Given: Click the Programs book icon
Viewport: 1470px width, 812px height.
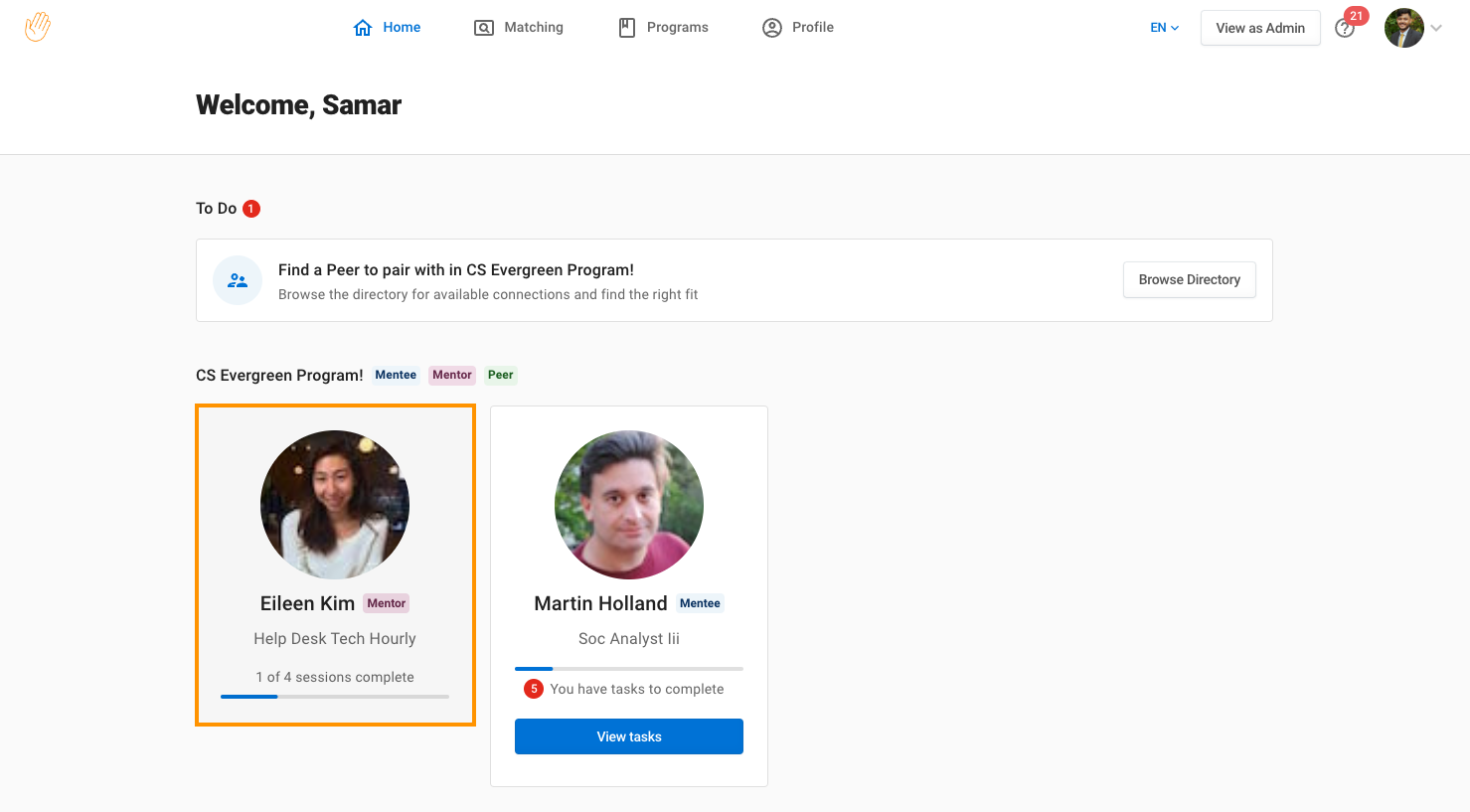Looking at the screenshot, I should [627, 28].
